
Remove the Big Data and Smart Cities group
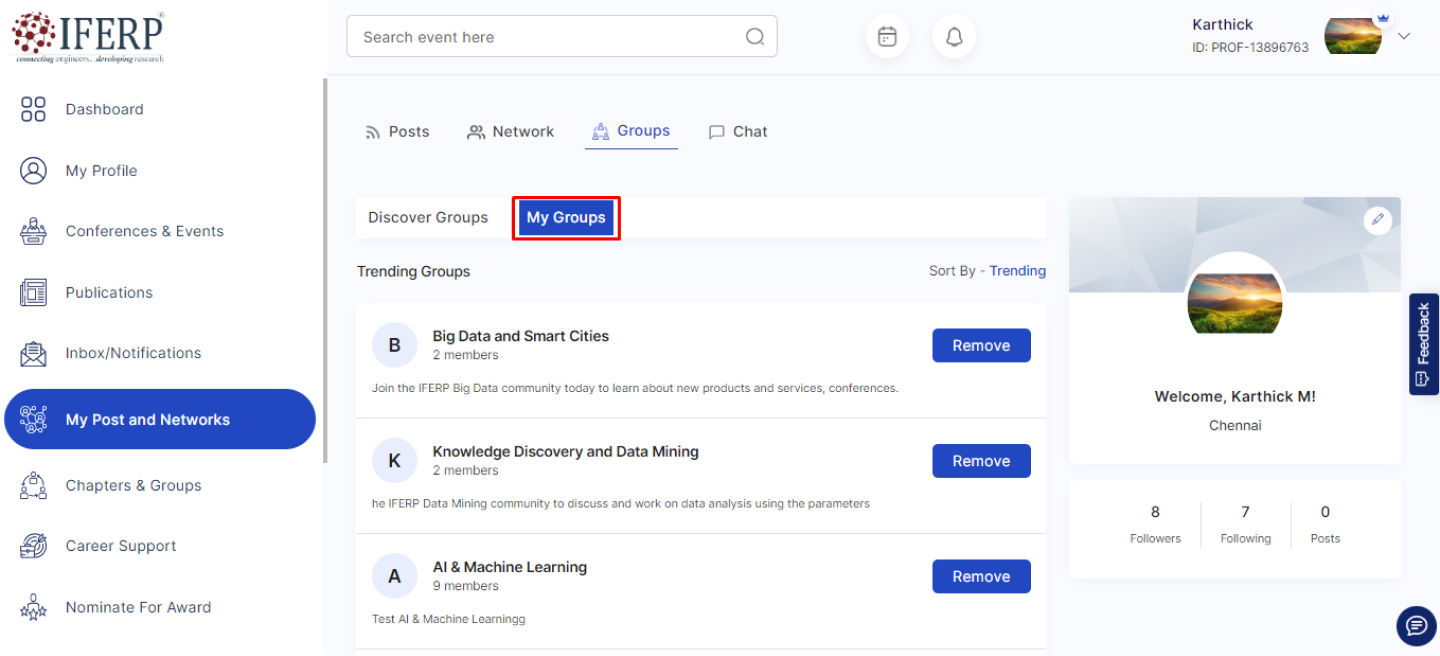[x=981, y=346]
